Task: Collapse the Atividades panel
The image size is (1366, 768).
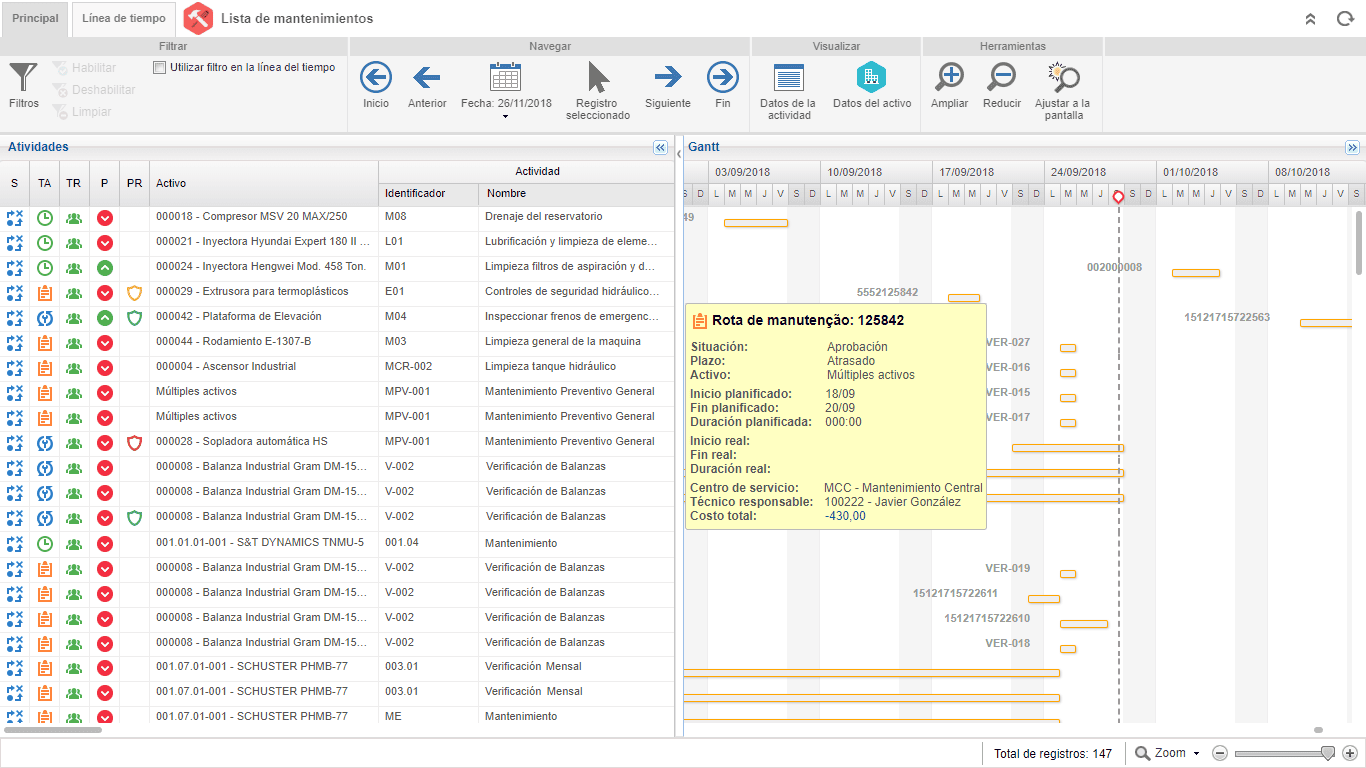Action: pyautogui.click(x=660, y=147)
